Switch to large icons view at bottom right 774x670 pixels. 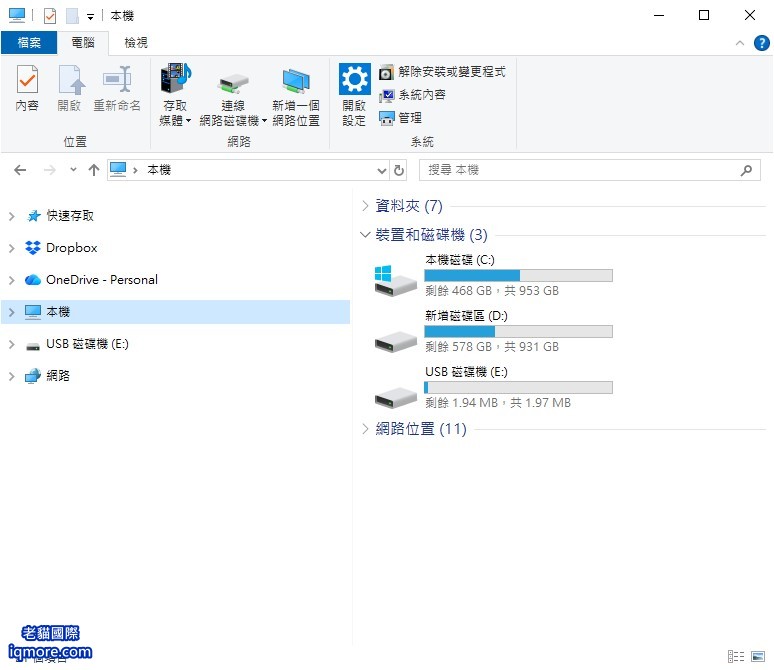758,656
